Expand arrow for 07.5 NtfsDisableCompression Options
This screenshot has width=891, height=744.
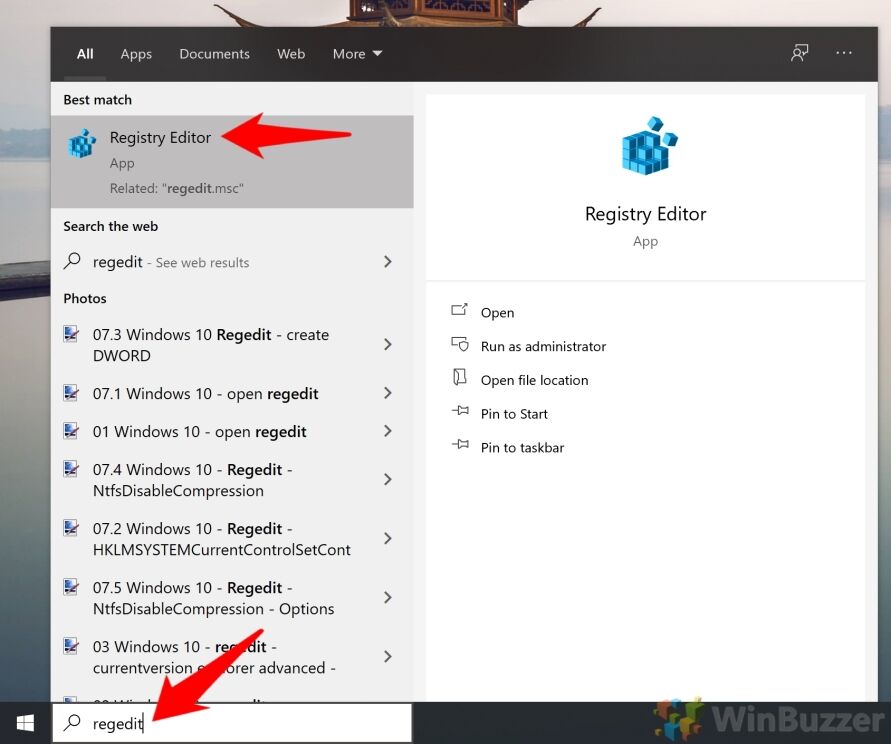(x=388, y=598)
